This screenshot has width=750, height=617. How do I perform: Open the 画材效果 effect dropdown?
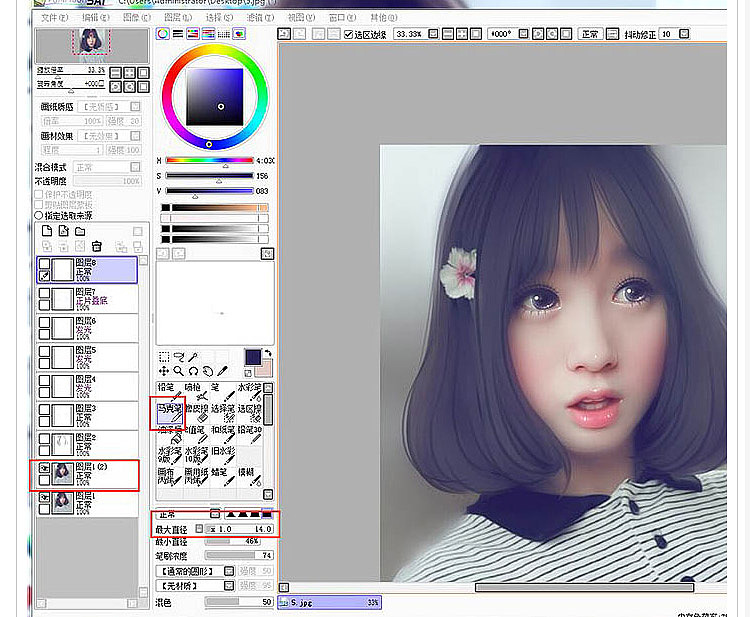(x=135, y=136)
